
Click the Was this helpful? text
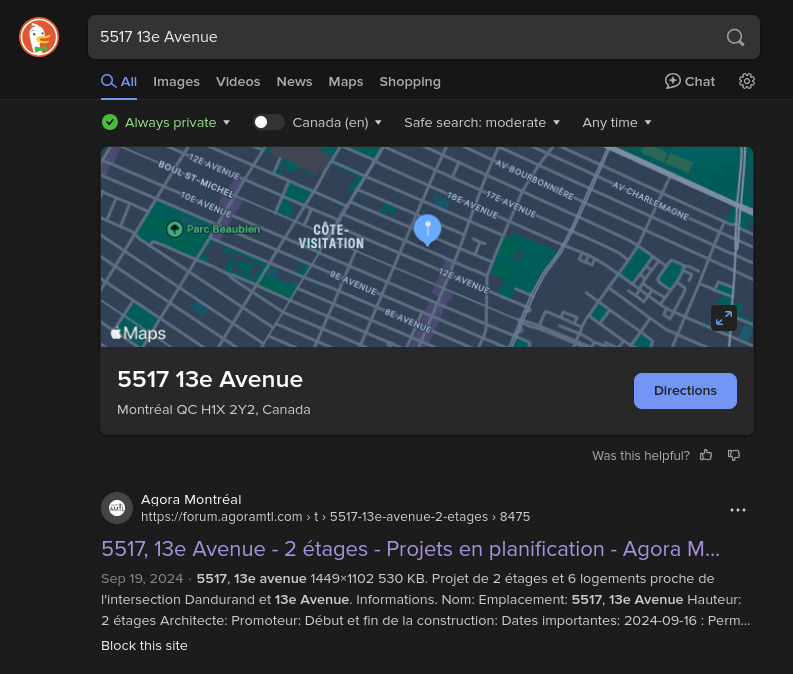click(641, 456)
